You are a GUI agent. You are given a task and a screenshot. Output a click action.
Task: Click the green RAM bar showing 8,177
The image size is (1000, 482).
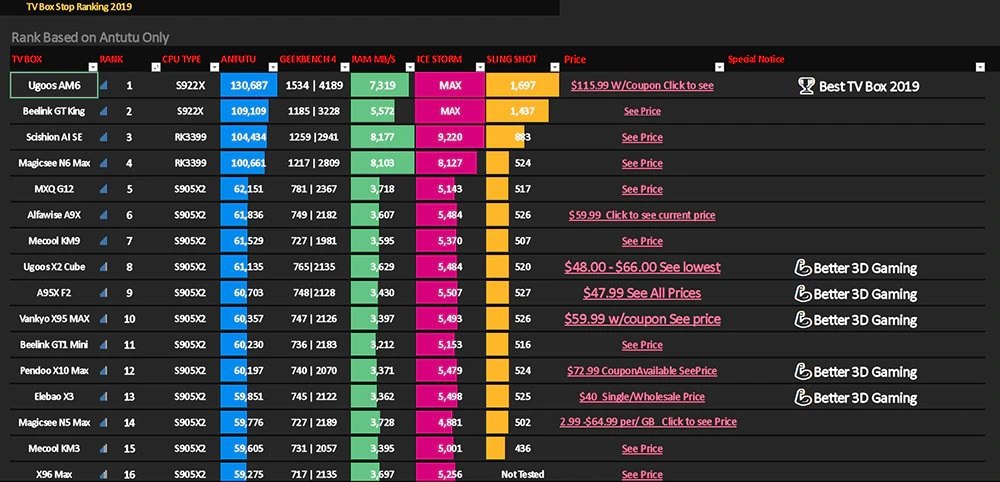click(x=383, y=137)
